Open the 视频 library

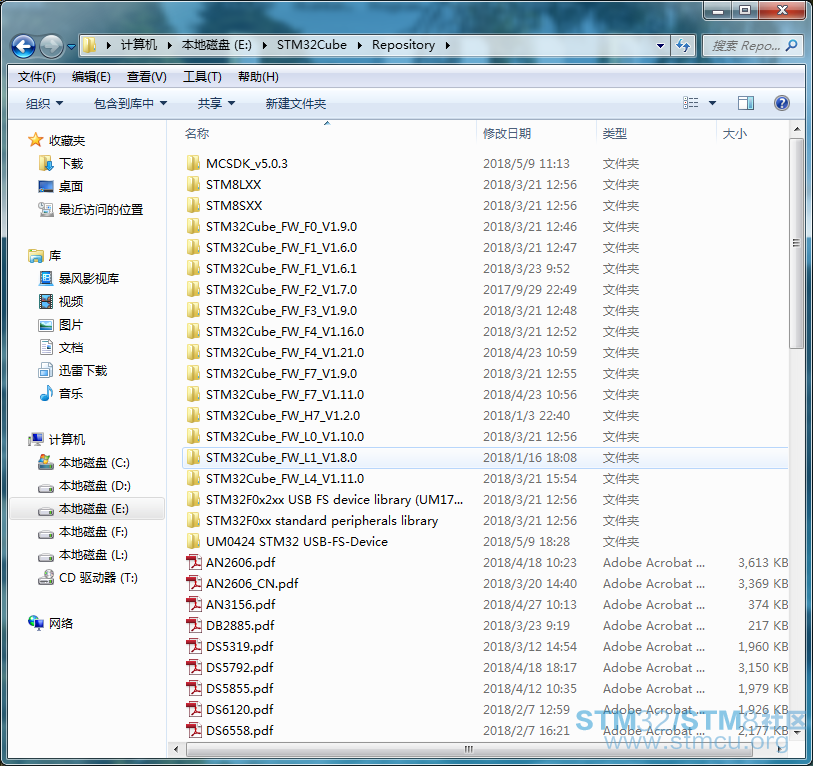click(71, 301)
